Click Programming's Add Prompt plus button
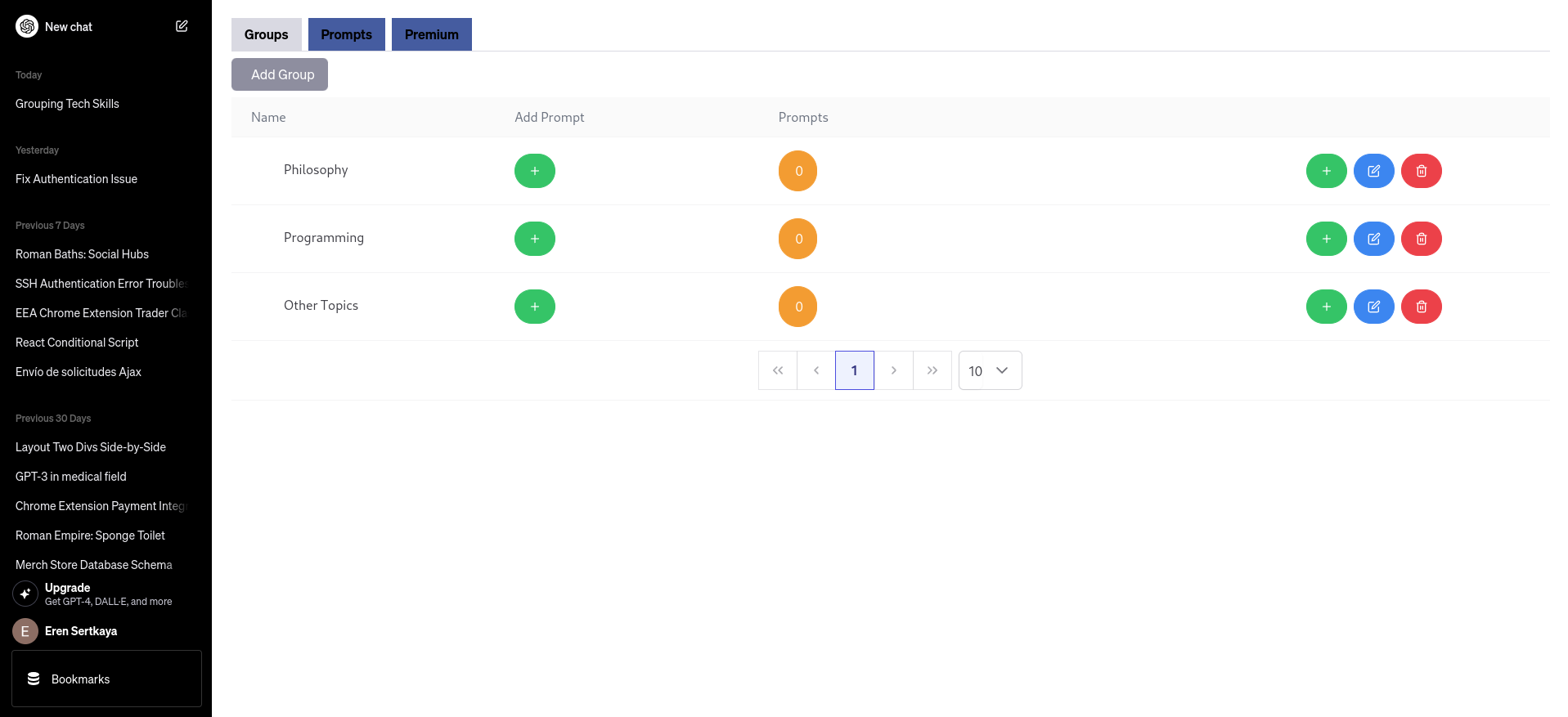Viewport: 1568px width, 717px height. [534, 239]
